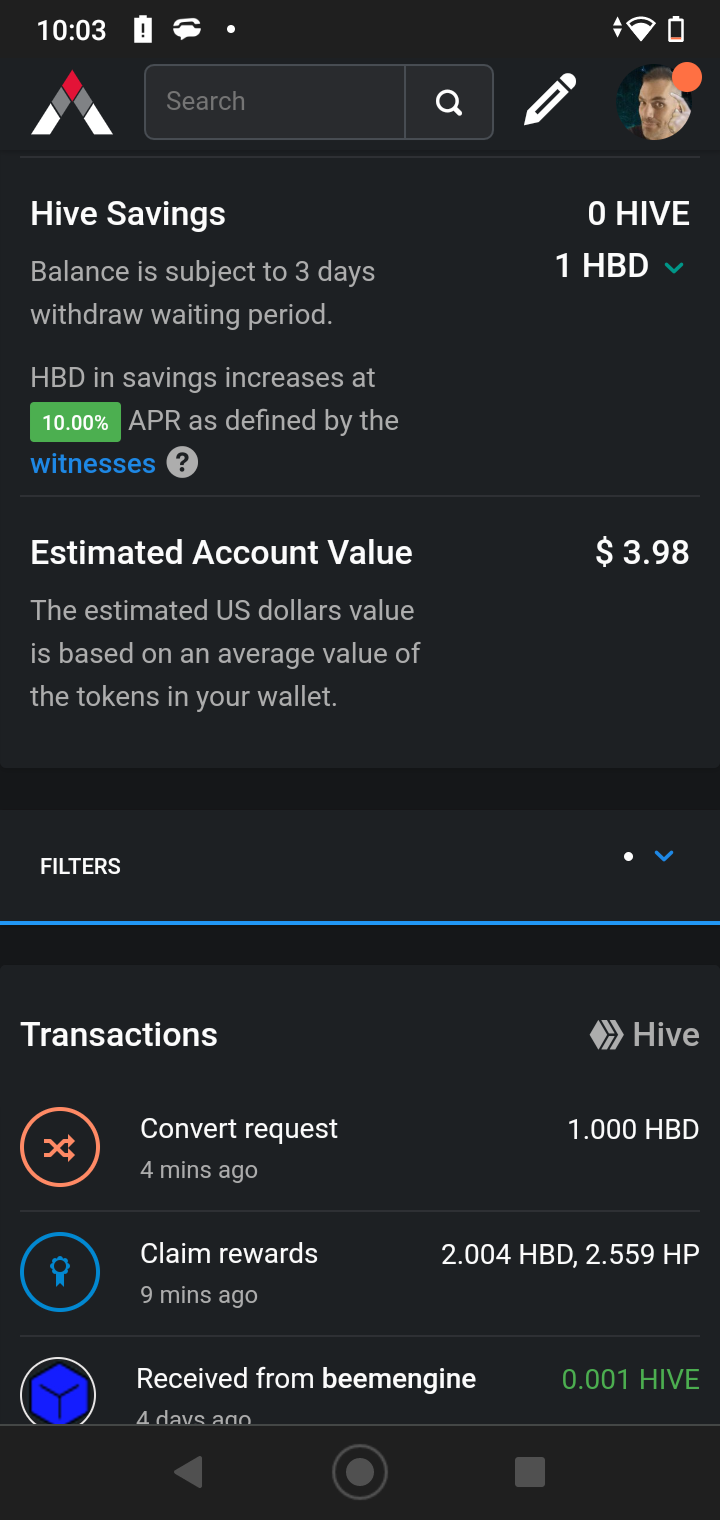
Task: Expand the 1 HBD savings dropdown
Action: click(x=674, y=267)
